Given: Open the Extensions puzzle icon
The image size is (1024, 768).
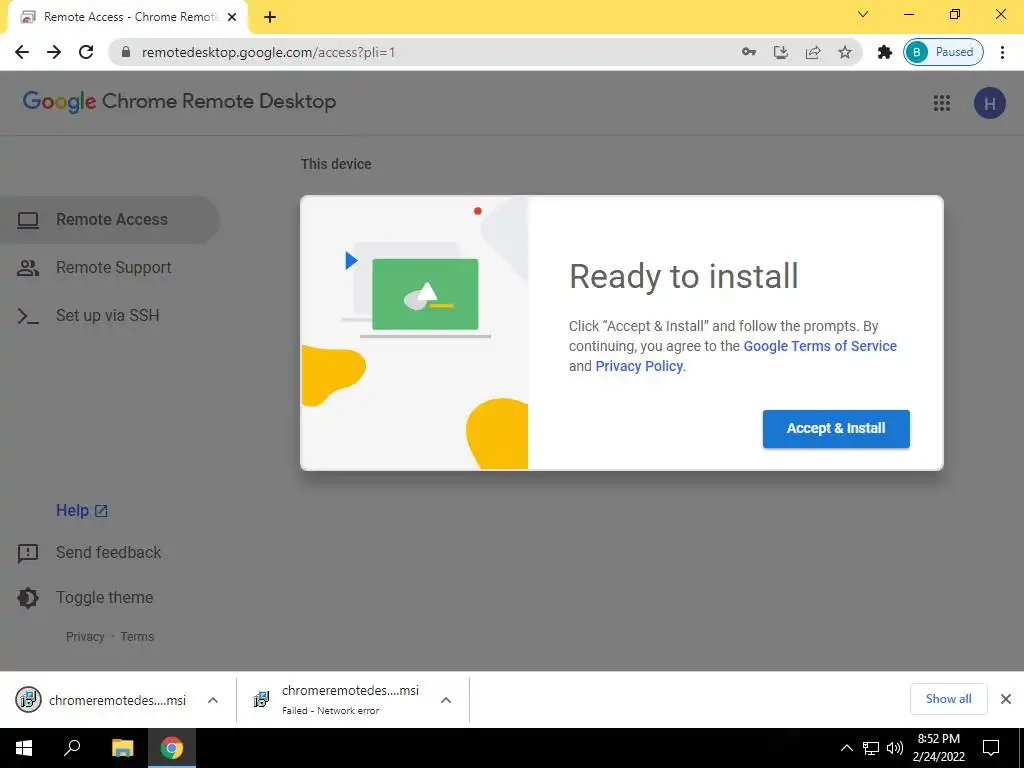Looking at the screenshot, I should 884,52.
